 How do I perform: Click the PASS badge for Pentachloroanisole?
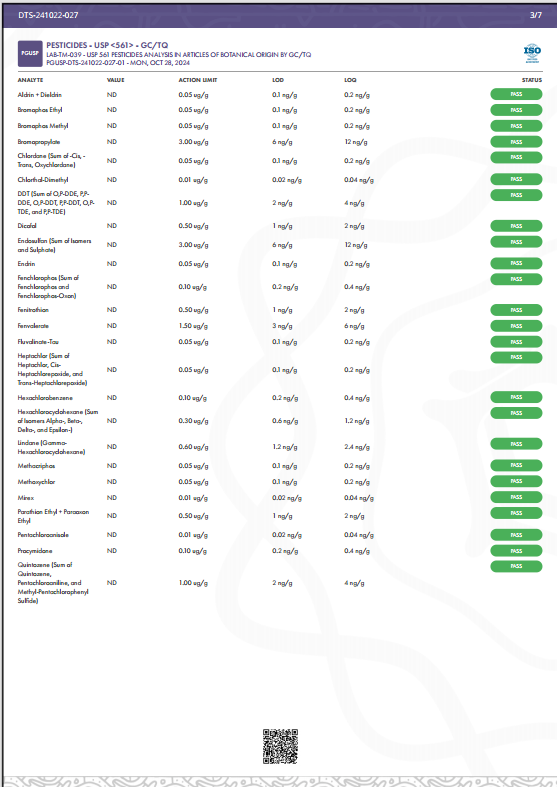(x=516, y=535)
